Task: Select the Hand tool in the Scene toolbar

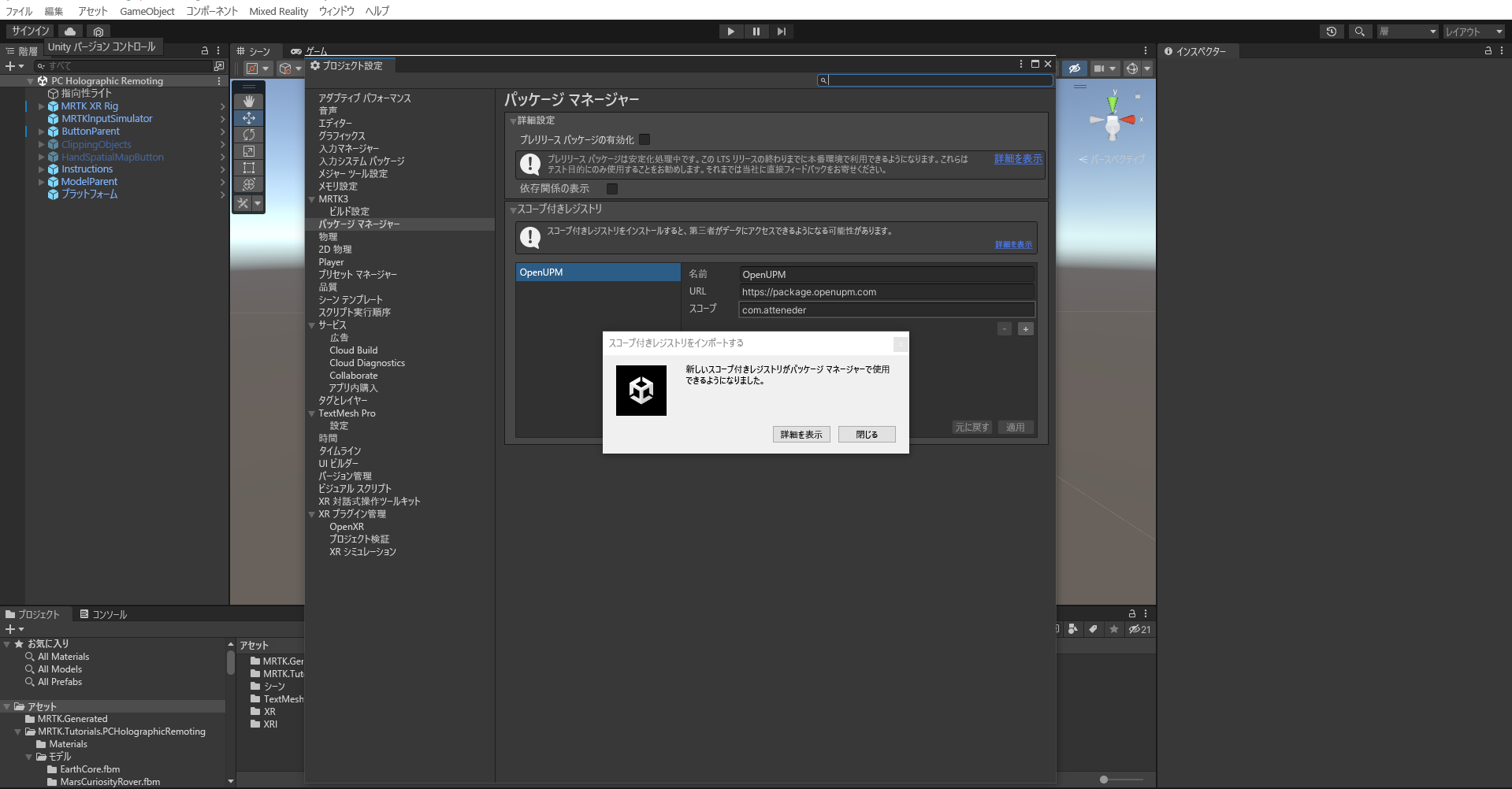Action: [x=248, y=101]
